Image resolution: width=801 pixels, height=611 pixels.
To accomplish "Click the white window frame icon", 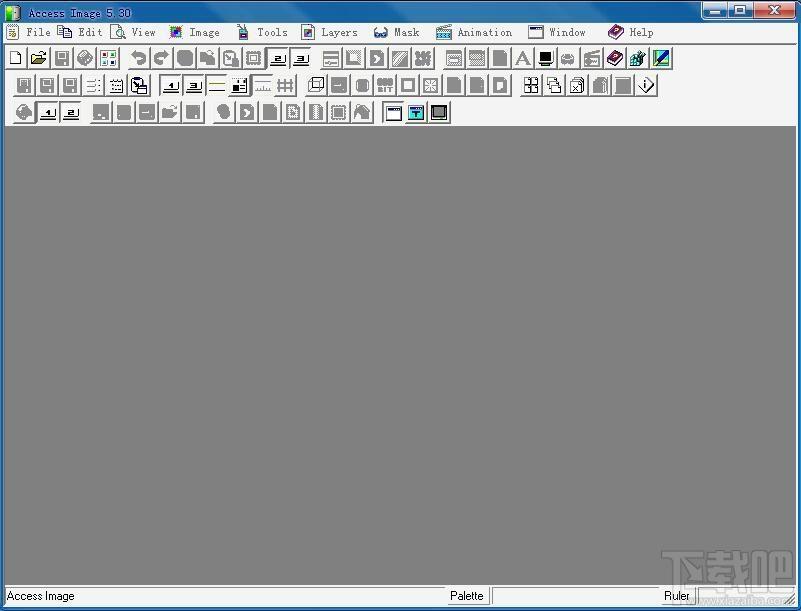I will (x=393, y=112).
